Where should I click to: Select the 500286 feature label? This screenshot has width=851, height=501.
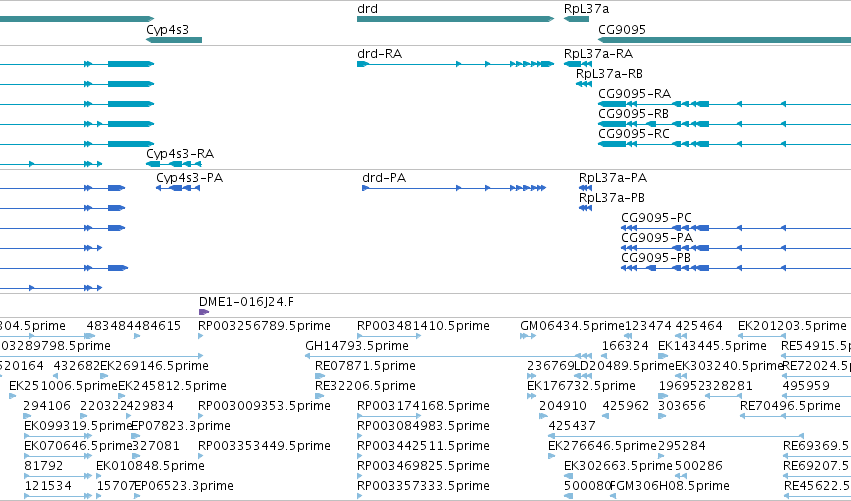point(699,467)
